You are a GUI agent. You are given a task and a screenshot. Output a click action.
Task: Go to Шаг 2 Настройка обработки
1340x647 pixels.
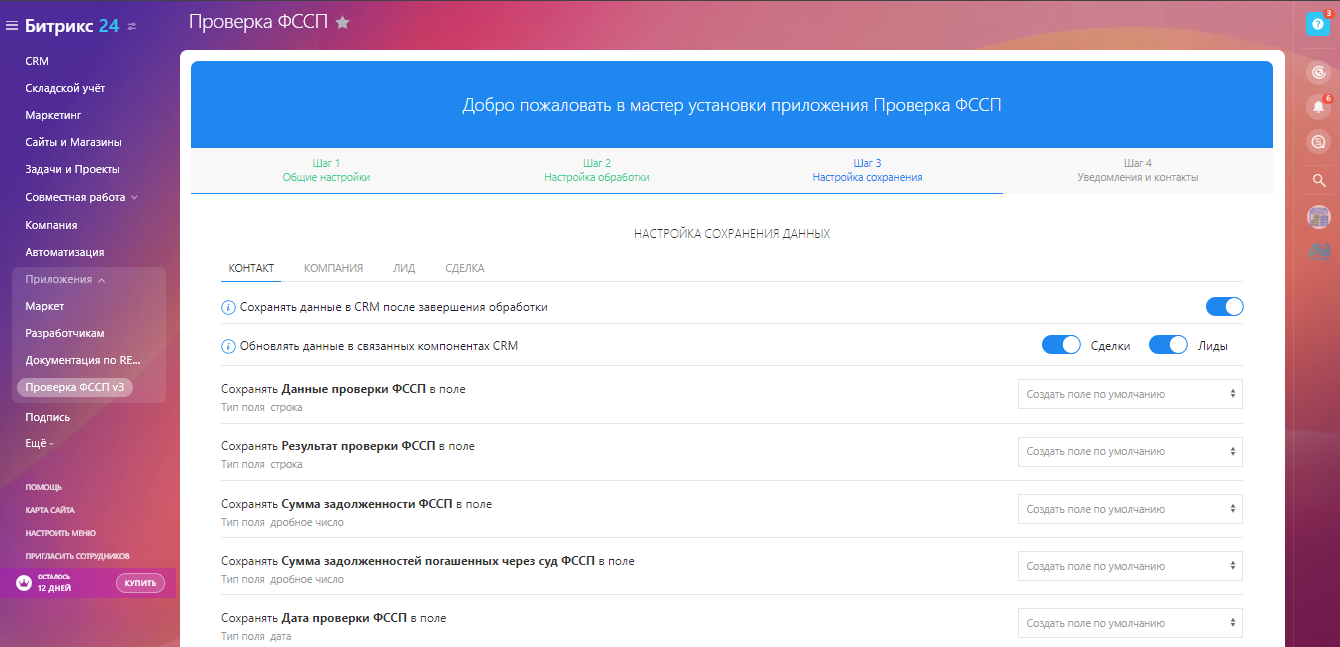coord(597,170)
